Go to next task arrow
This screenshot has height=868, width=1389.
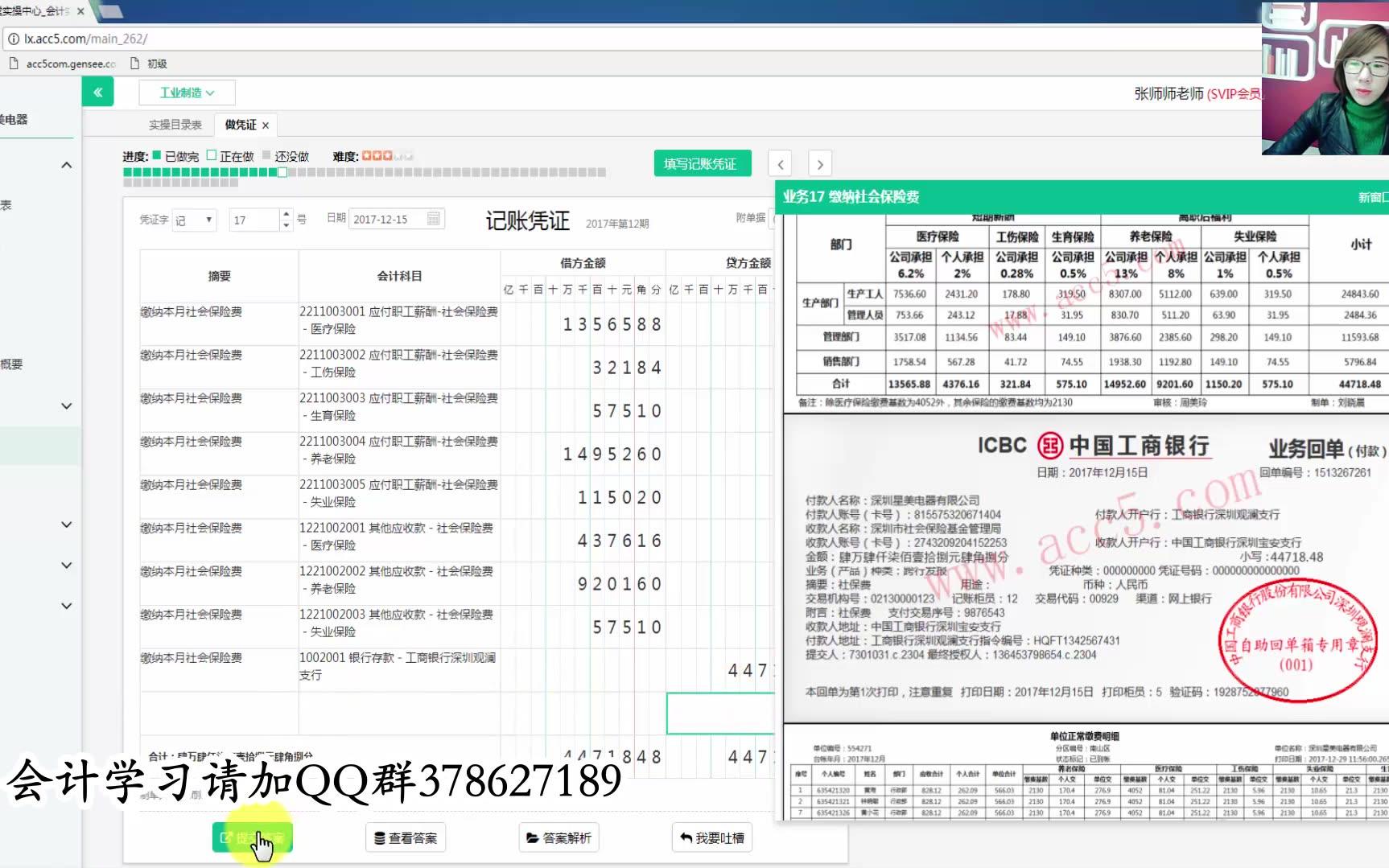(819, 164)
